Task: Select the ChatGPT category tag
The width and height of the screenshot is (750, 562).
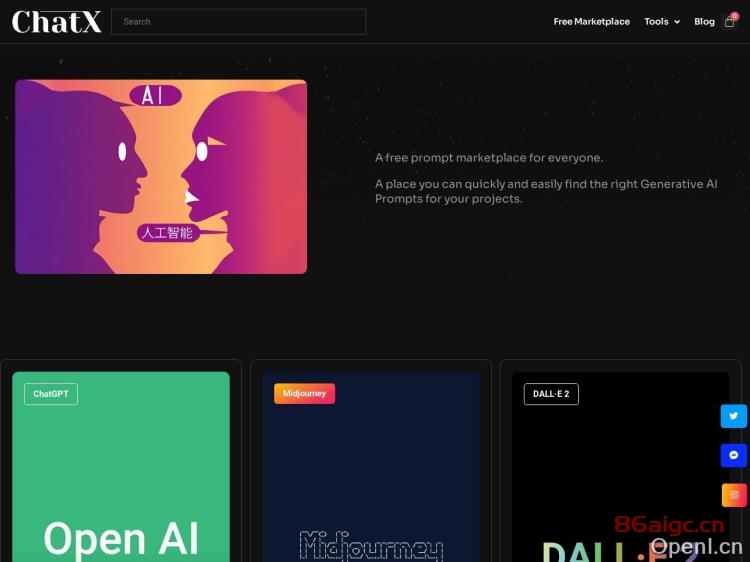Action: point(51,394)
